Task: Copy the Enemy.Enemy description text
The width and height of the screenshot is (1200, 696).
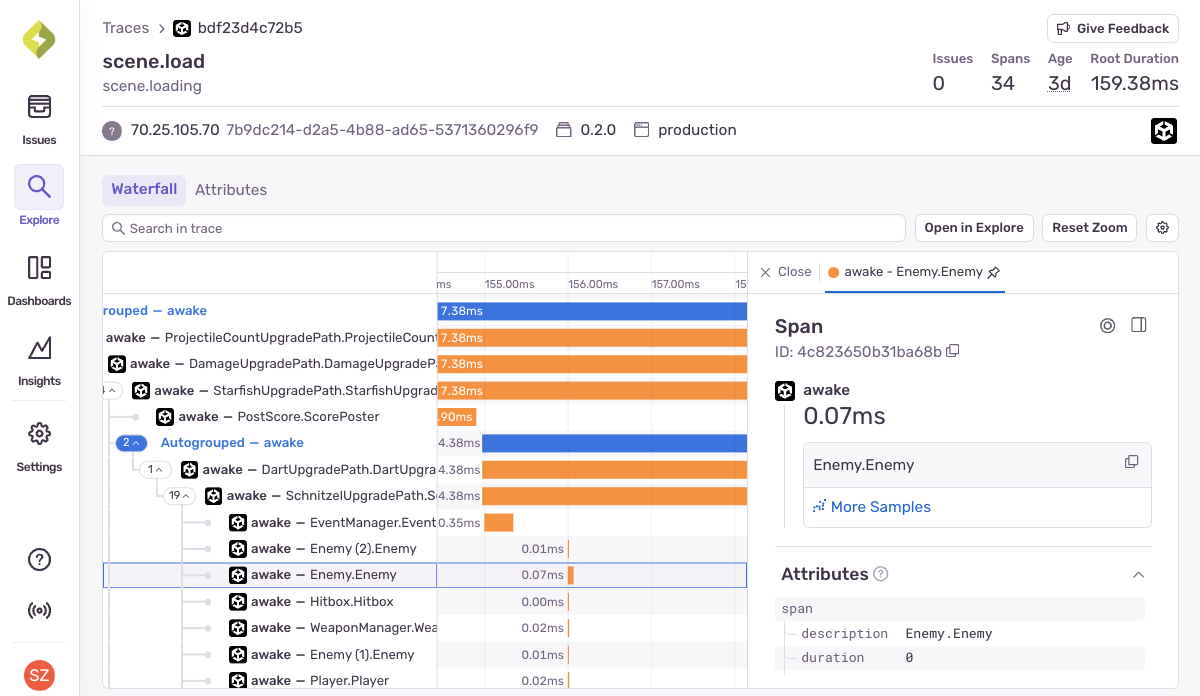Action: (1131, 462)
